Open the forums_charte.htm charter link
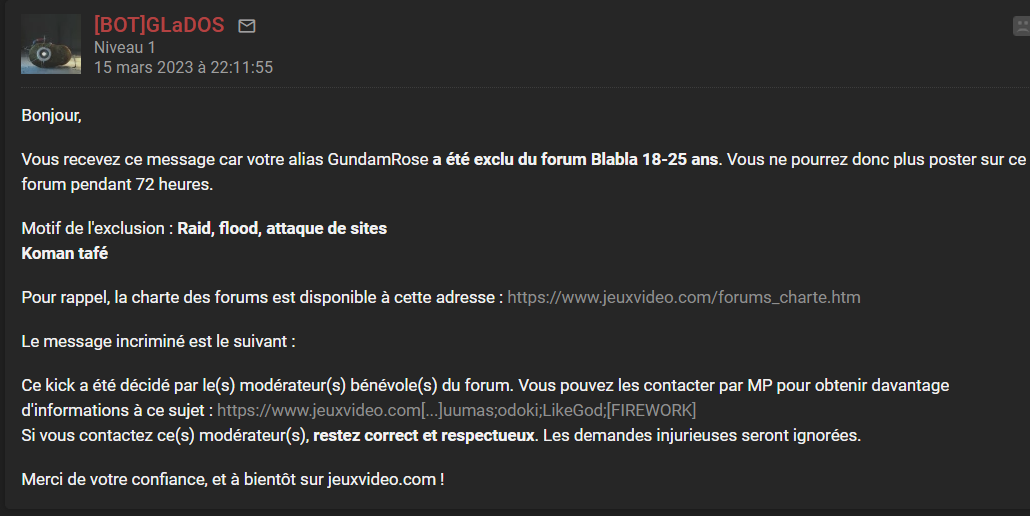This screenshot has width=1030, height=516. click(x=684, y=297)
